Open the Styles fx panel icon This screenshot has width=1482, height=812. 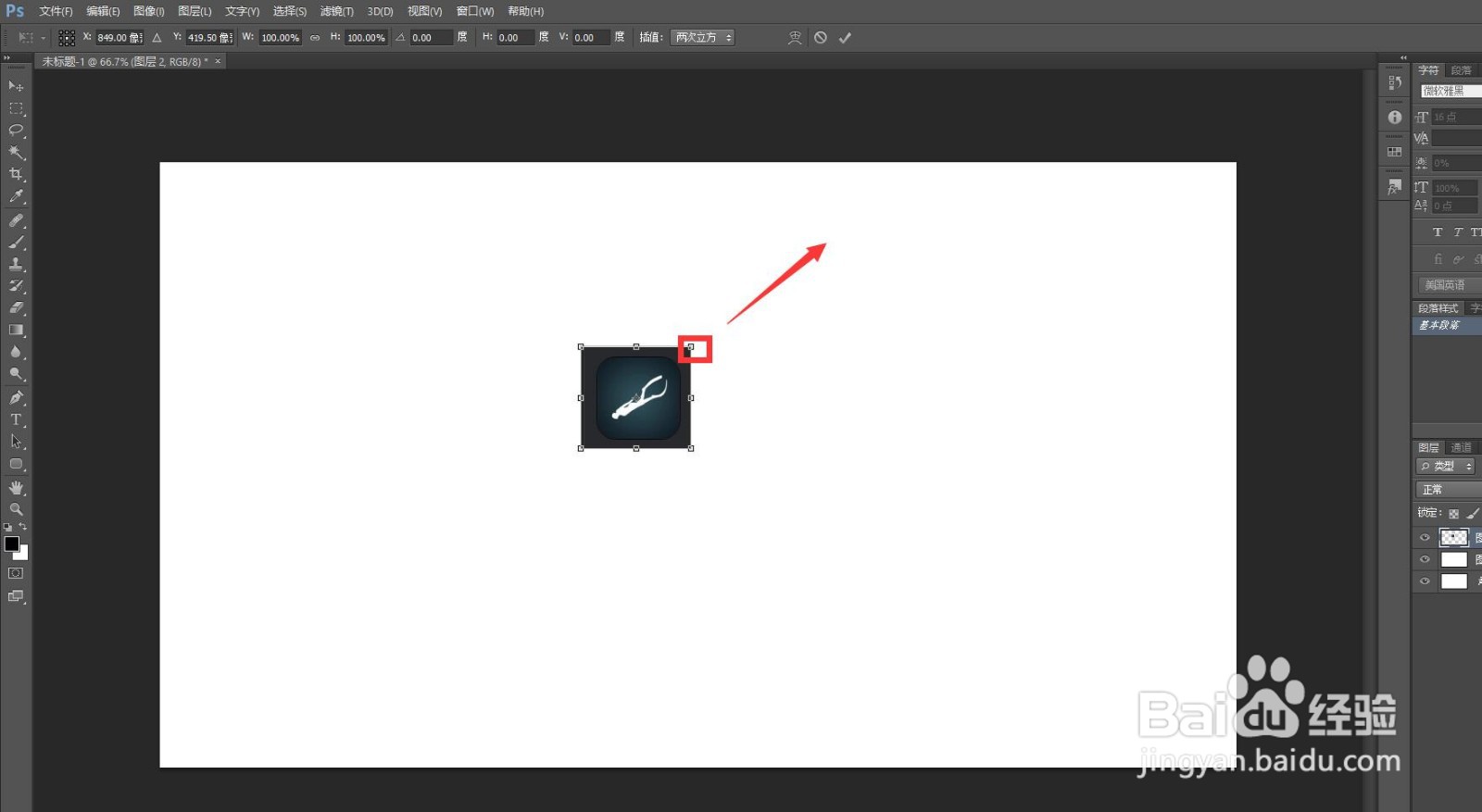1395,187
